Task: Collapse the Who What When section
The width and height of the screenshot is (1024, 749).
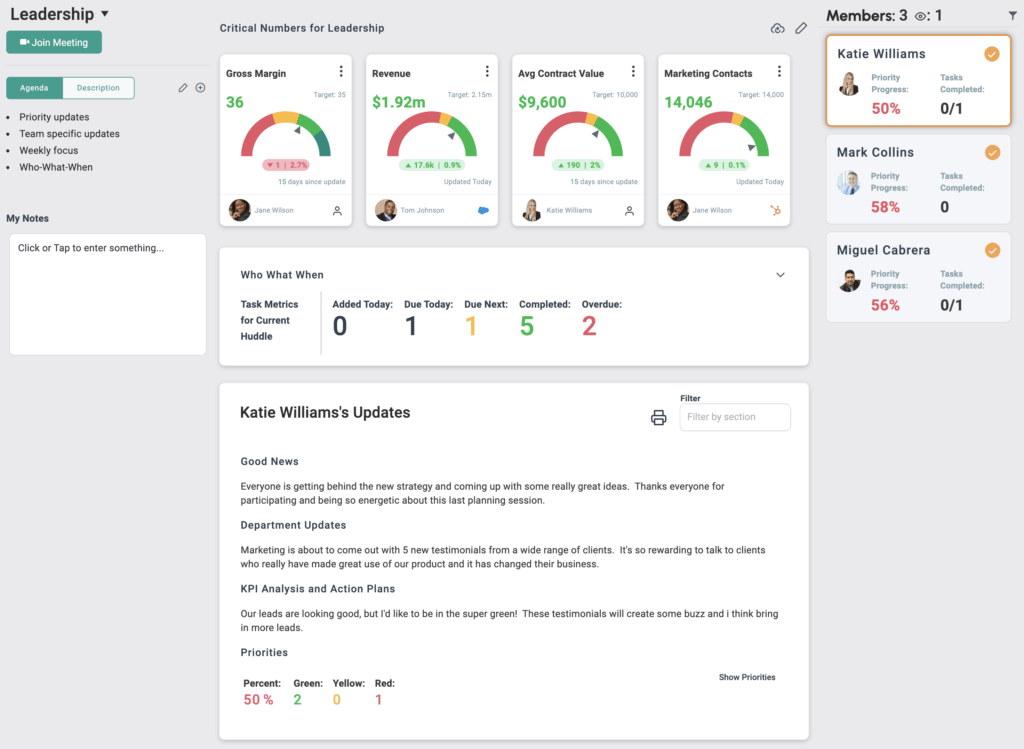Action: coord(780,275)
